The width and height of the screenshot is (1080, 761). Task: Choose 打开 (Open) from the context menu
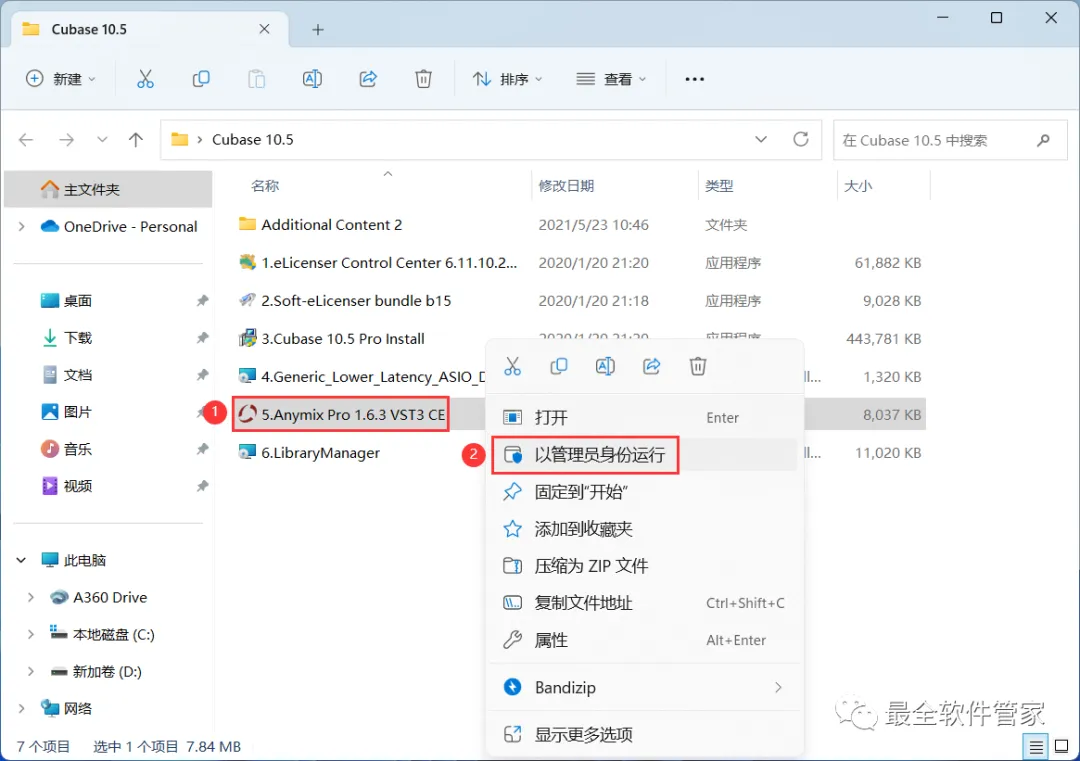tap(645, 417)
